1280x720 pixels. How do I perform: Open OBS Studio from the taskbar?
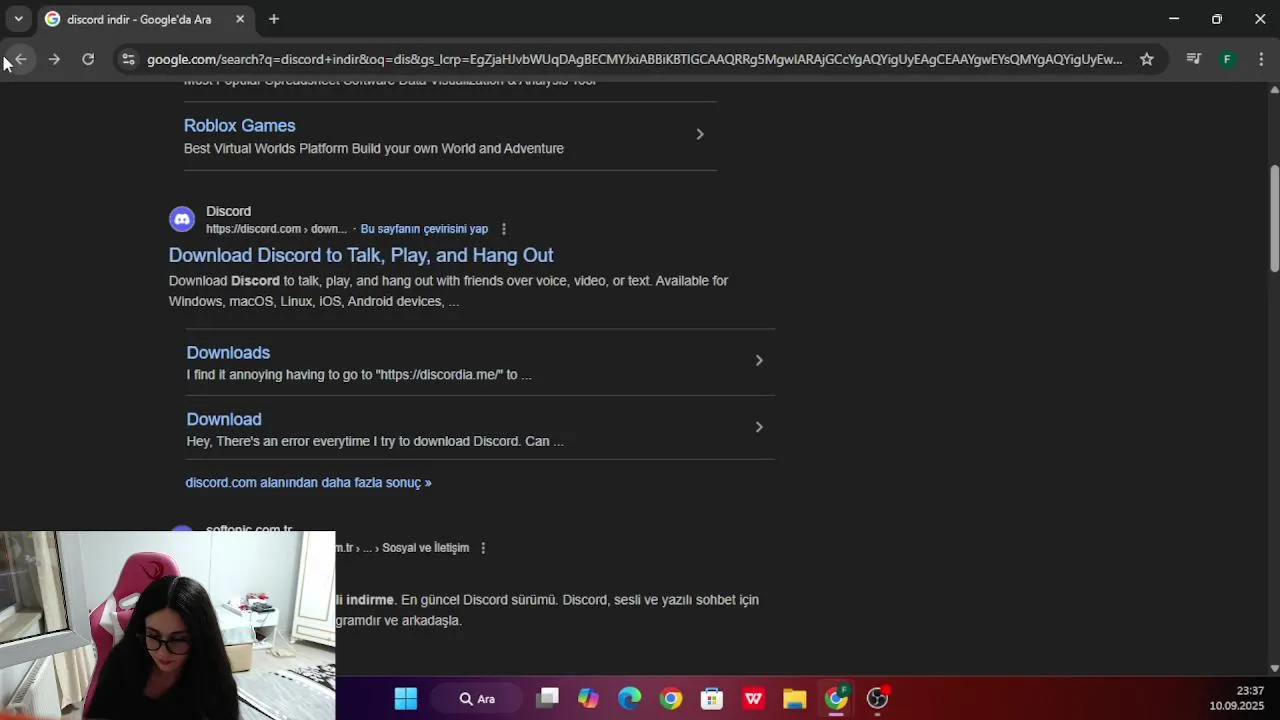coord(877,698)
